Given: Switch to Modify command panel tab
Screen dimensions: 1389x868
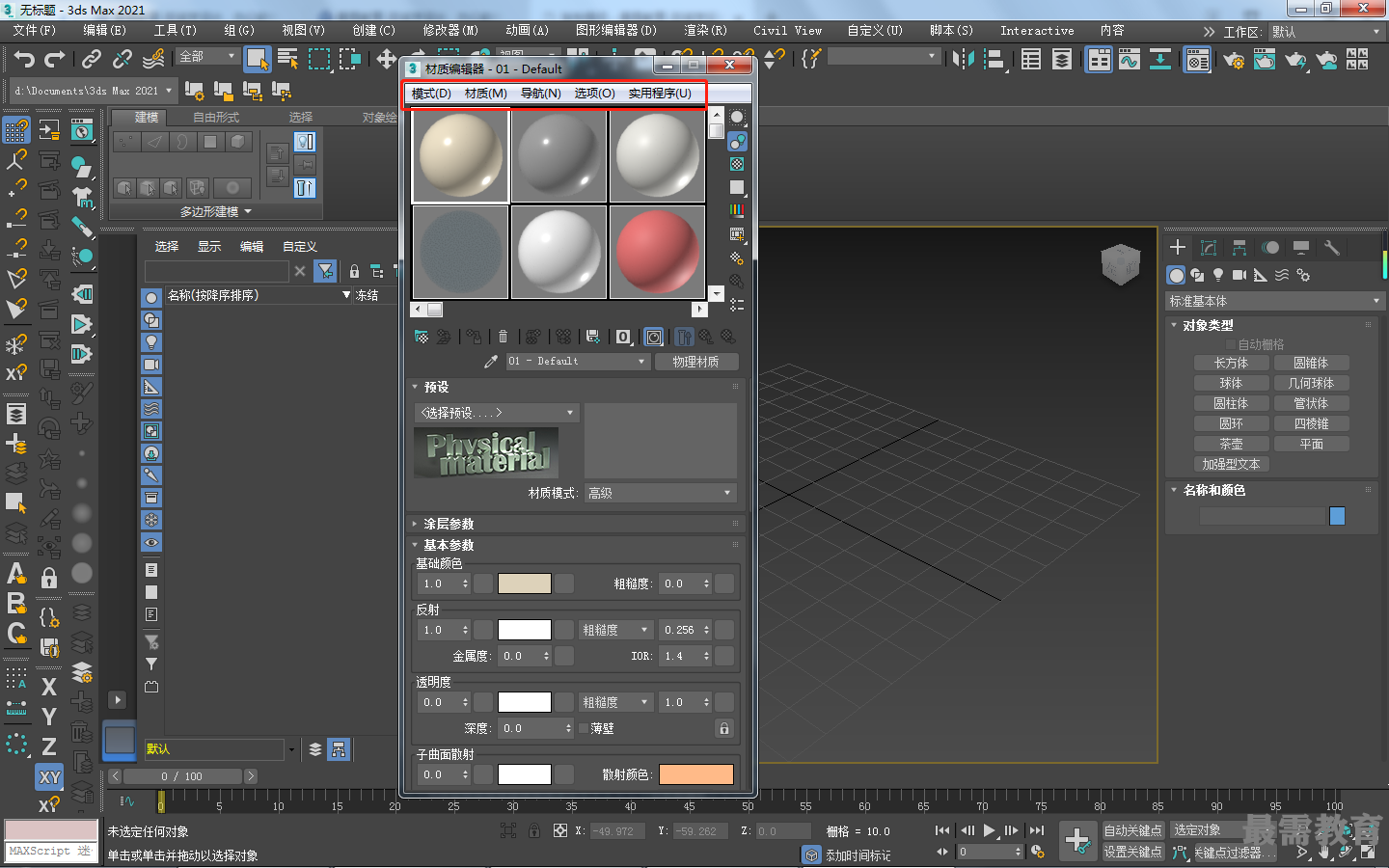Looking at the screenshot, I should pyautogui.click(x=1209, y=248).
